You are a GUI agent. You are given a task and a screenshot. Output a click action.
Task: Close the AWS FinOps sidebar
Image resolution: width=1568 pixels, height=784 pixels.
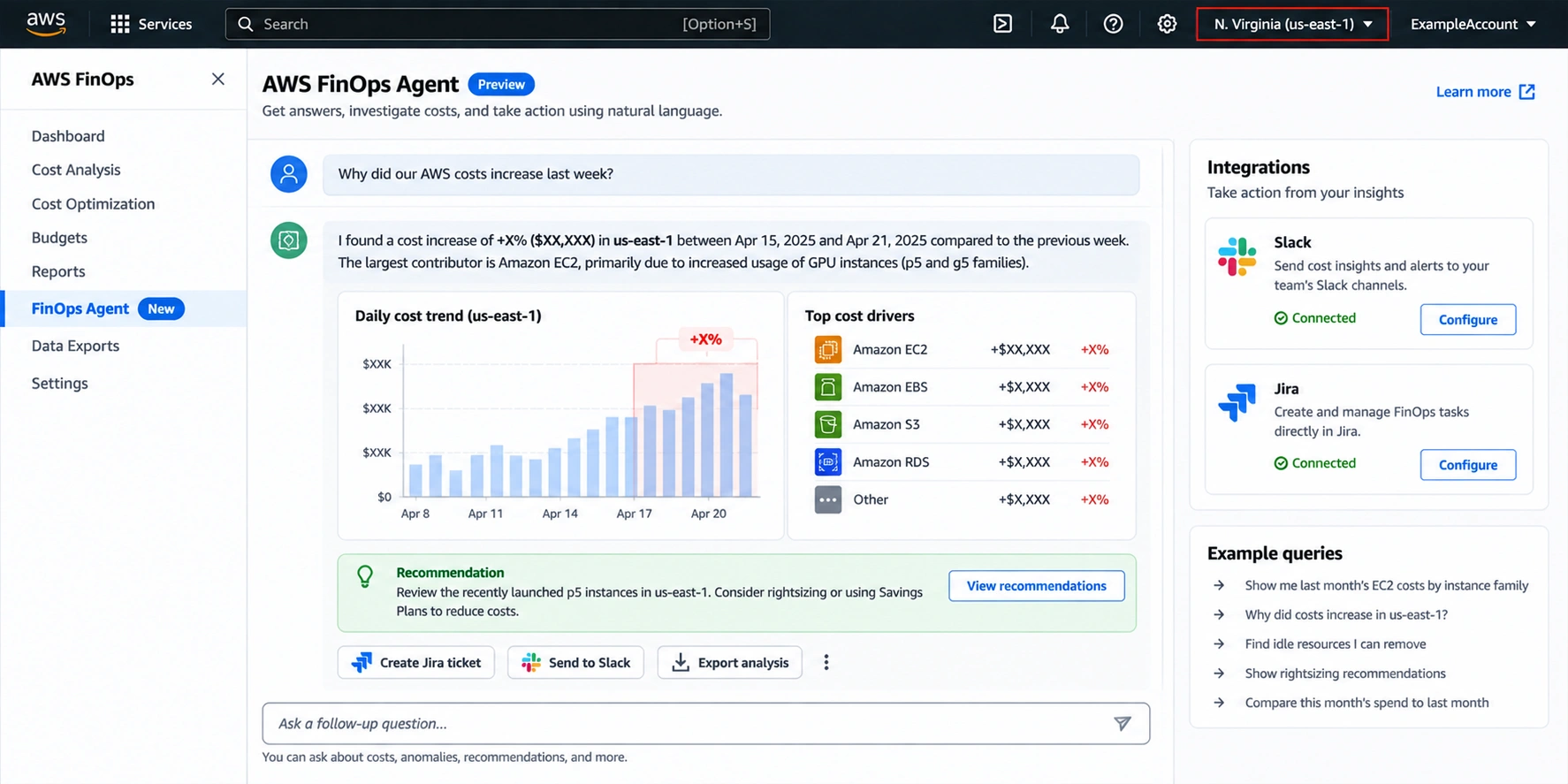click(x=217, y=79)
